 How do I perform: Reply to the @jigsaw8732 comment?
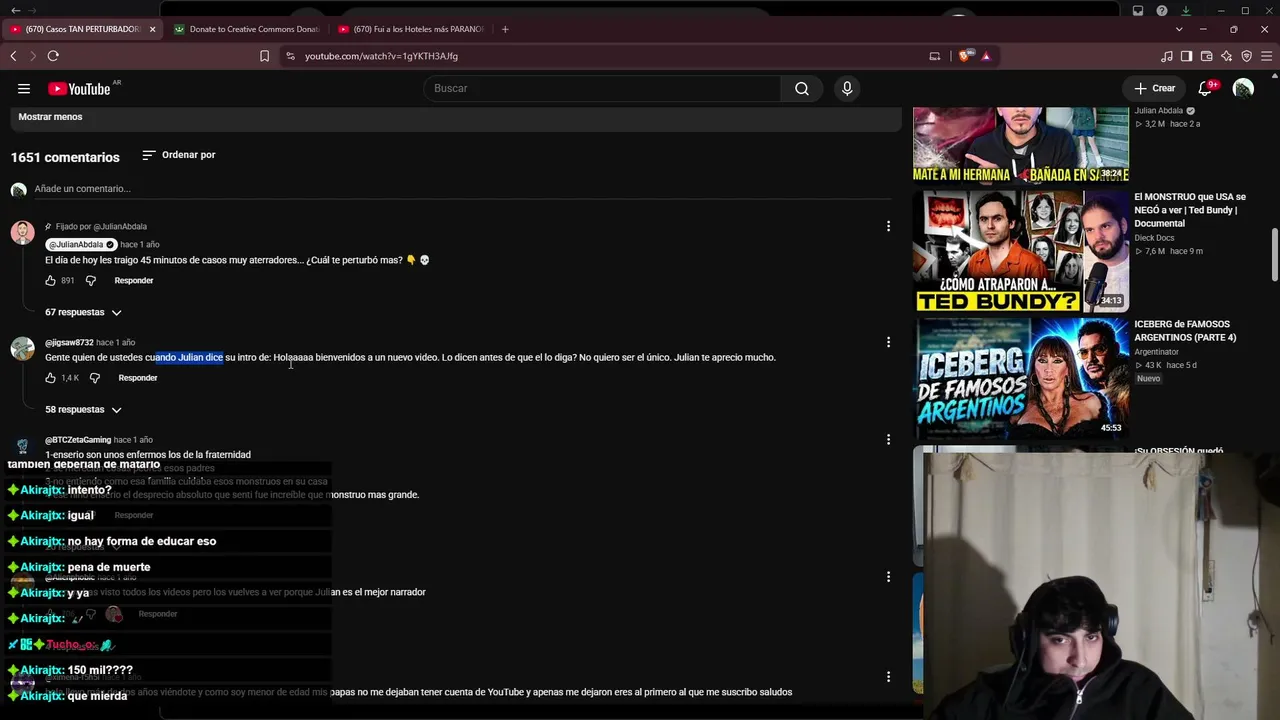tap(138, 378)
